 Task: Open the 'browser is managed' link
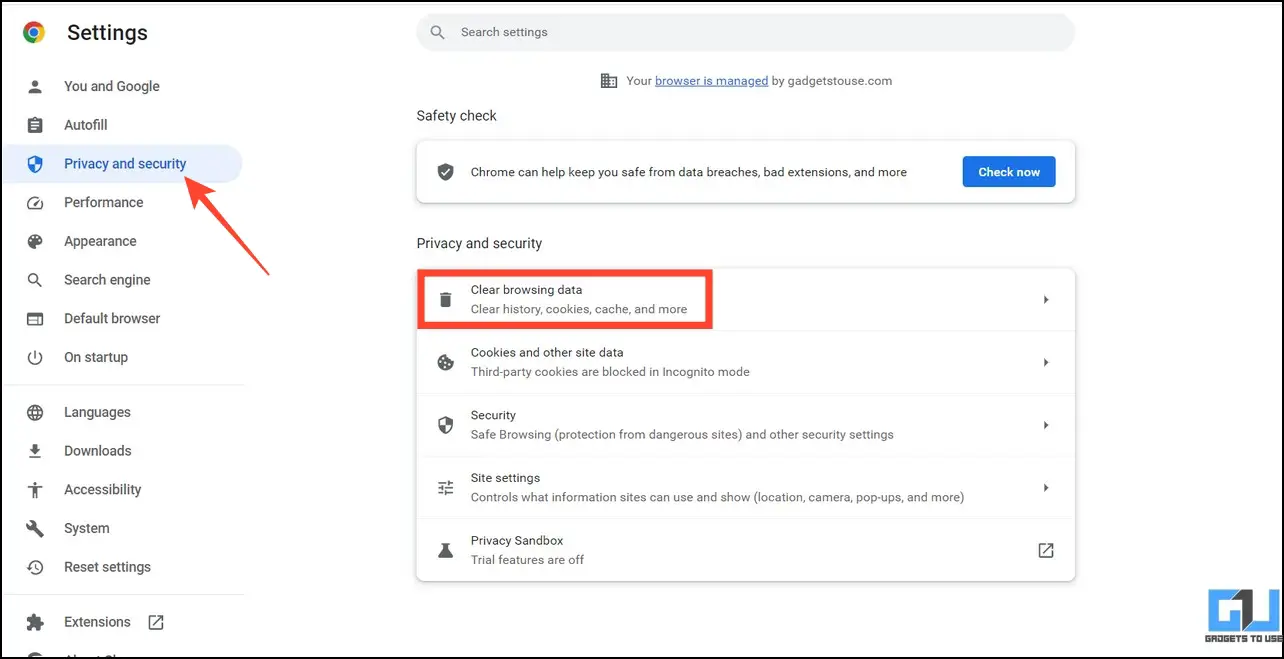[711, 81]
